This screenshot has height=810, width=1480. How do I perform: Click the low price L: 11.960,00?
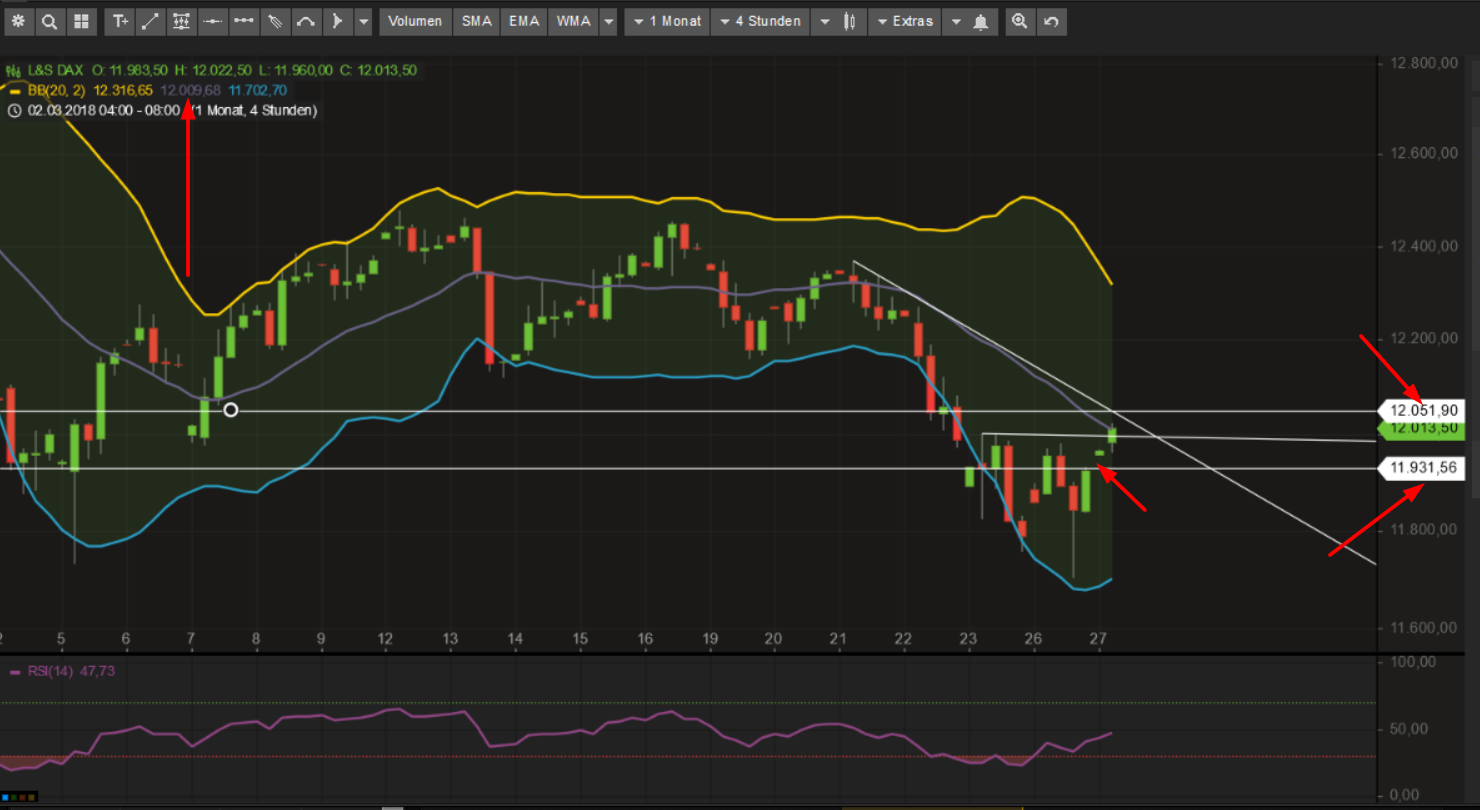295,70
